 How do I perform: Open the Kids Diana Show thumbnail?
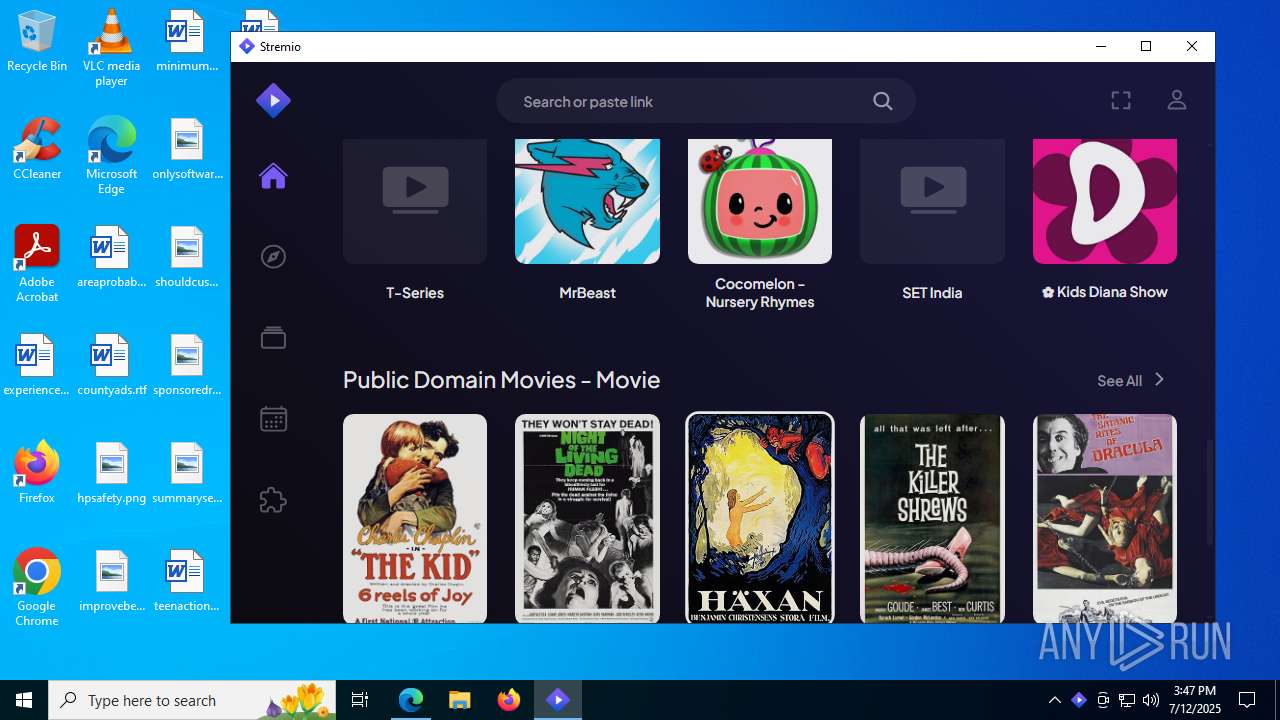tap(1105, 201)
